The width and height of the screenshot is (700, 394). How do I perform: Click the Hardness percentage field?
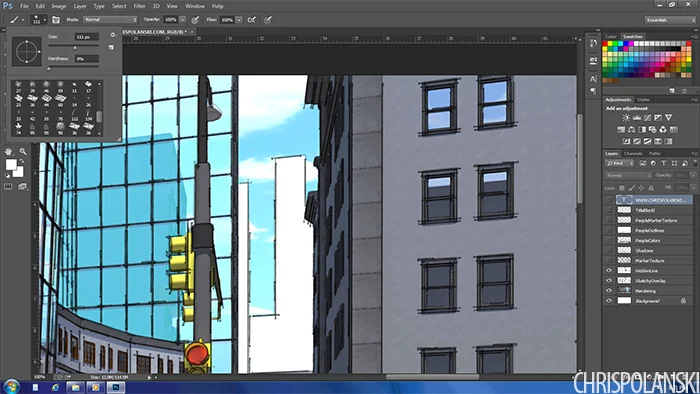[87, 59]
